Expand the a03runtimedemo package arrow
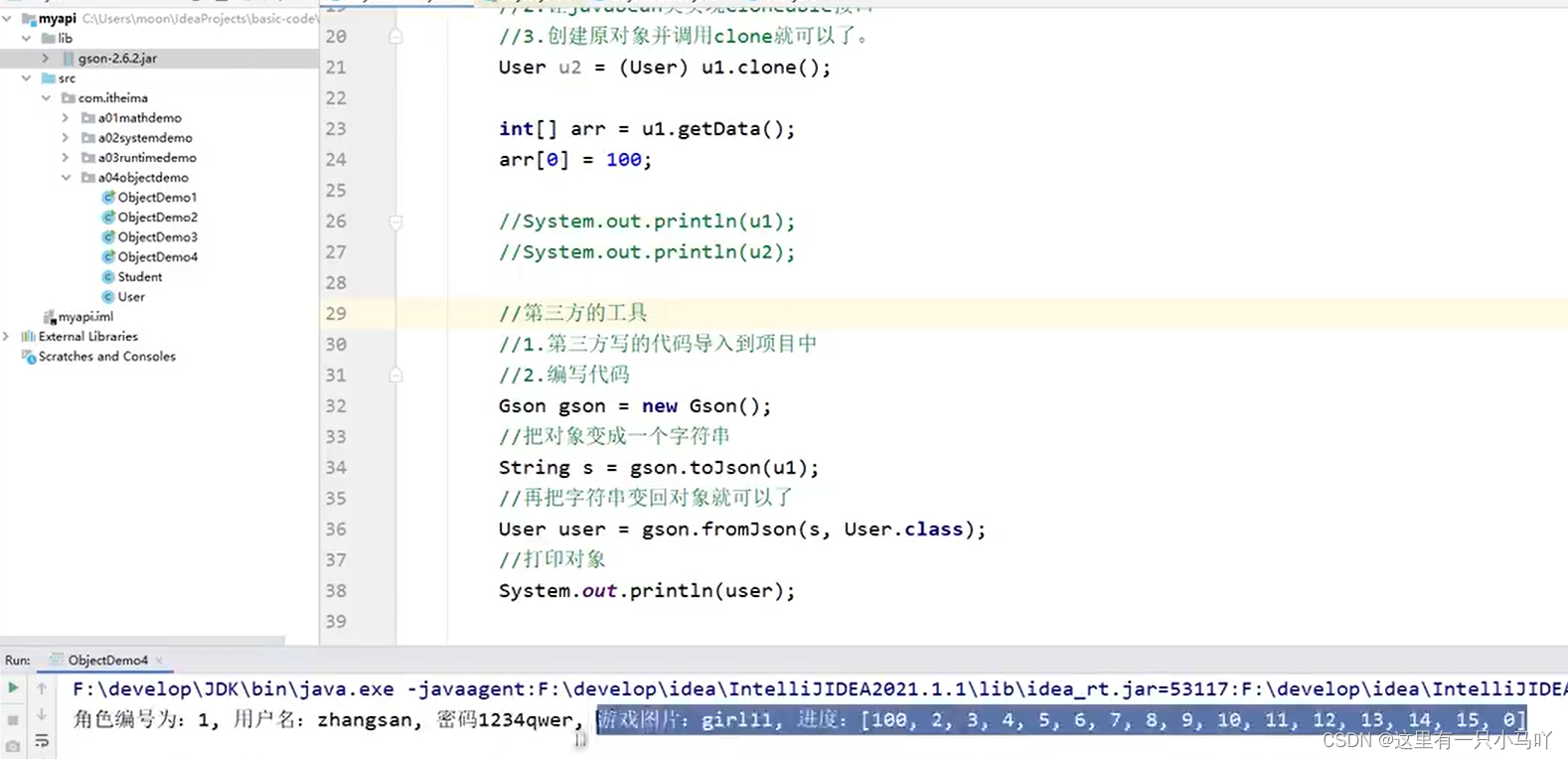 [66, 157]
